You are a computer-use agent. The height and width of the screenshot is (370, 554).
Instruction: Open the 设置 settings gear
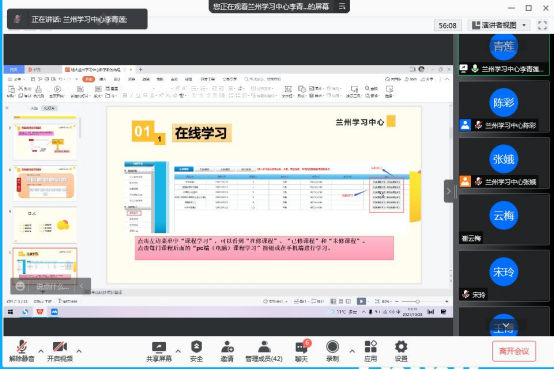click(401, 351)
